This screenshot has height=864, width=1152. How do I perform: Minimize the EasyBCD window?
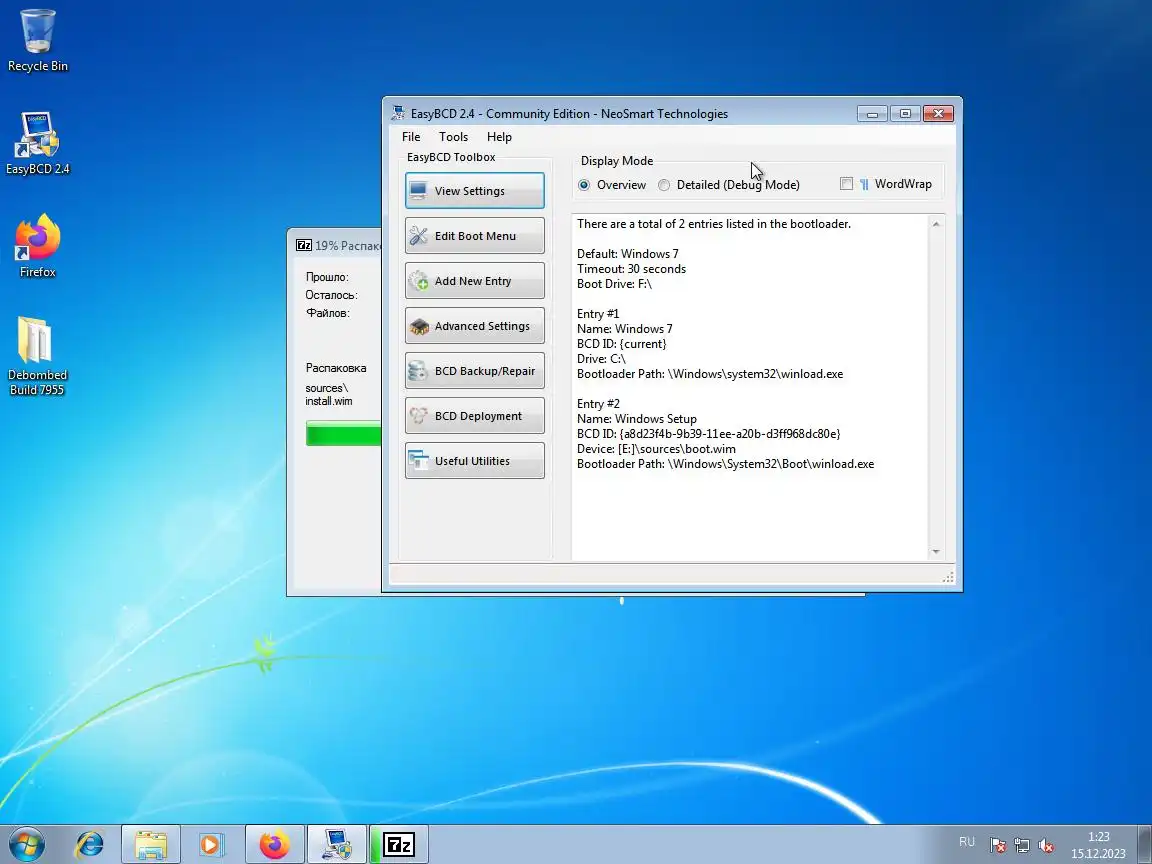pos(872,114)
